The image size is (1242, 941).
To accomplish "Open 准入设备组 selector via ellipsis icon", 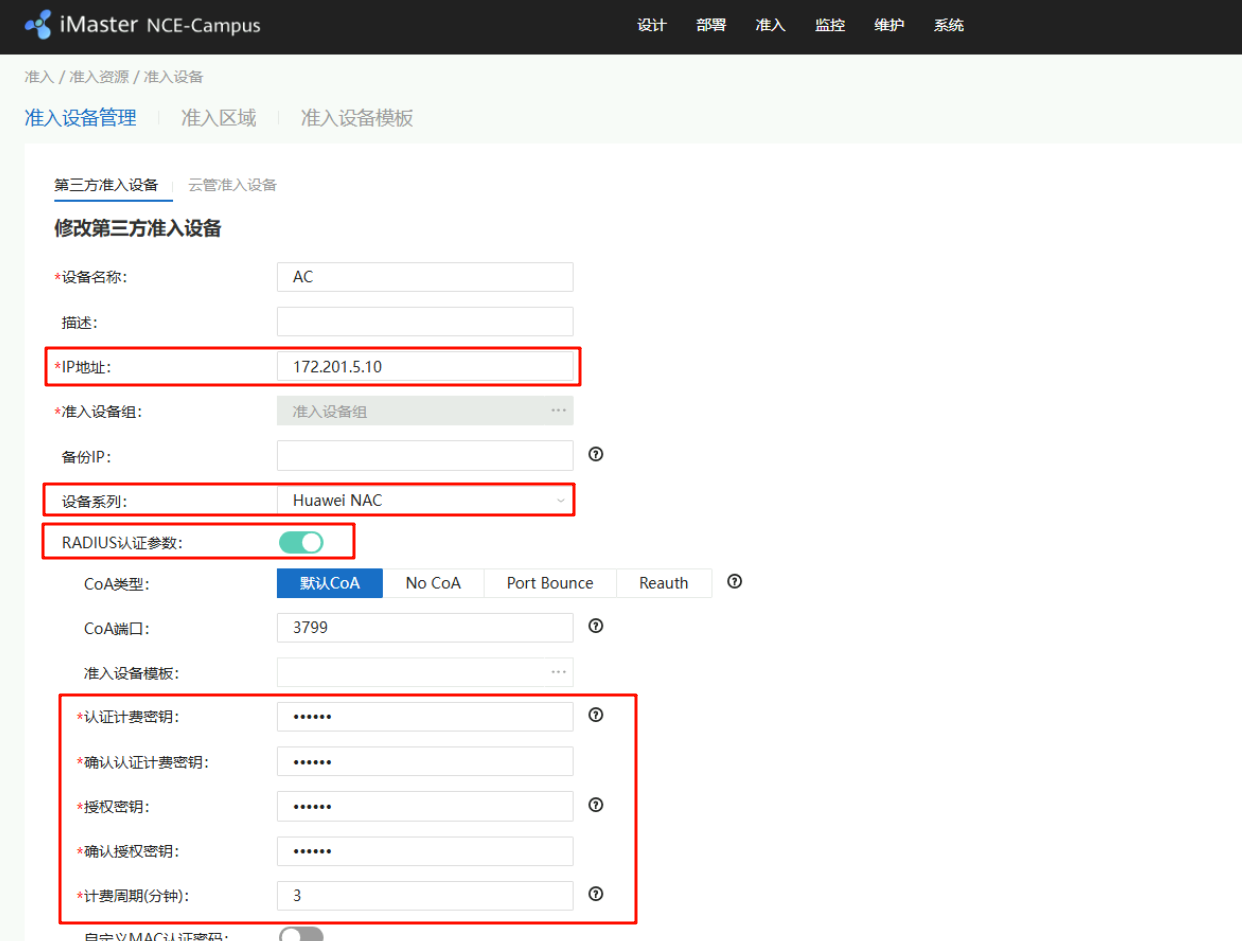I will click(558, 411).
